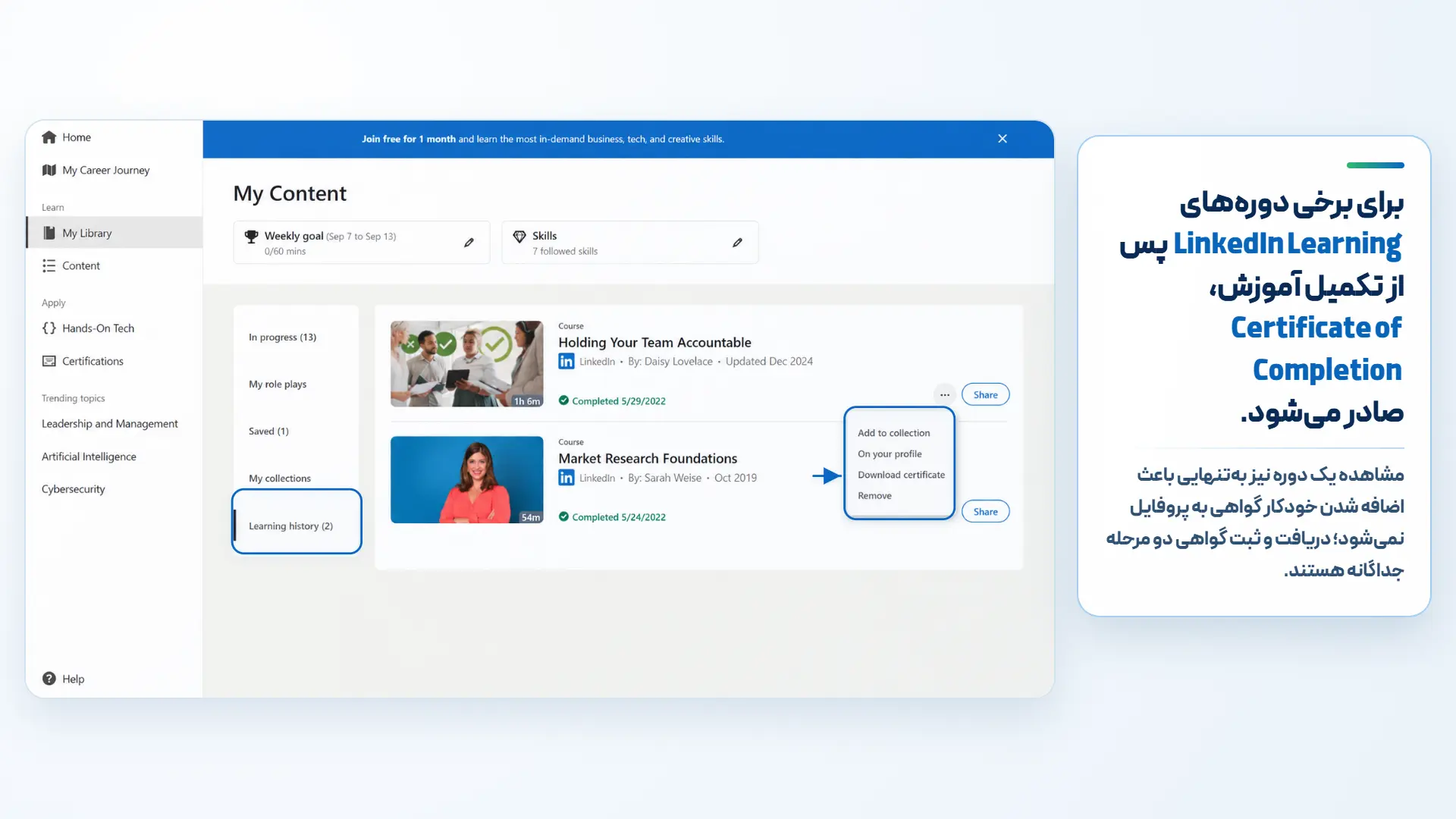Image resolution: width=1456 pixels, height=819 pixels.
Task: Share the Holding Your Team Accountable course
Action: point(985,394)
